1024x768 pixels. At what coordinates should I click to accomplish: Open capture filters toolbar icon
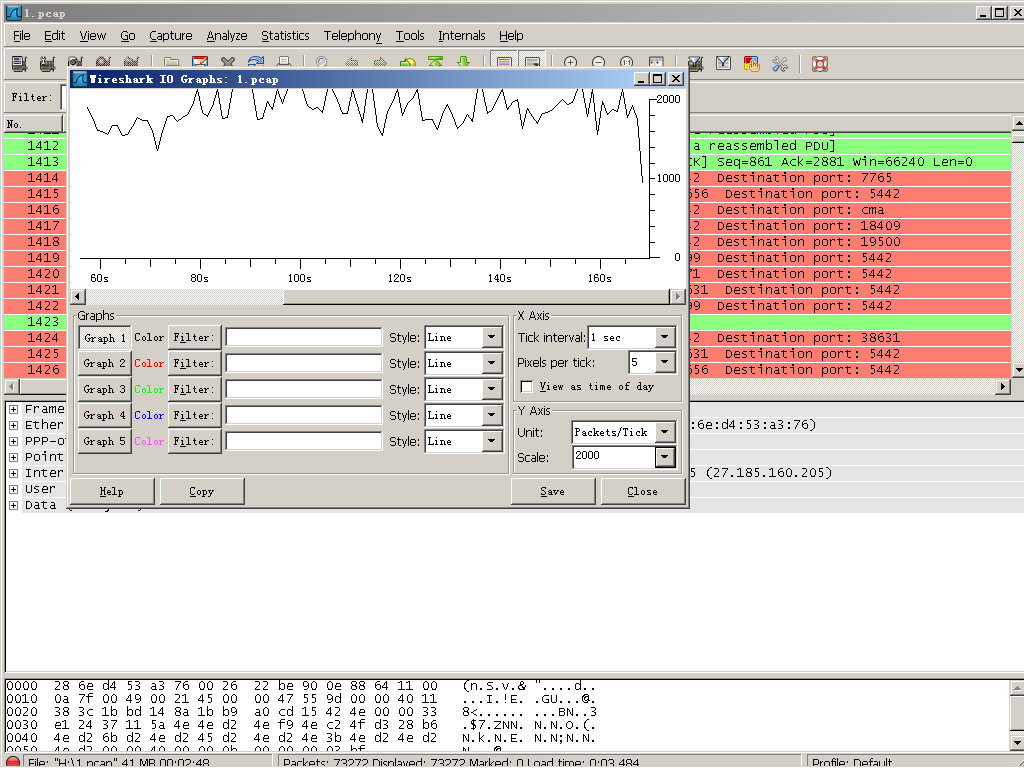click(x=695, y=63)
